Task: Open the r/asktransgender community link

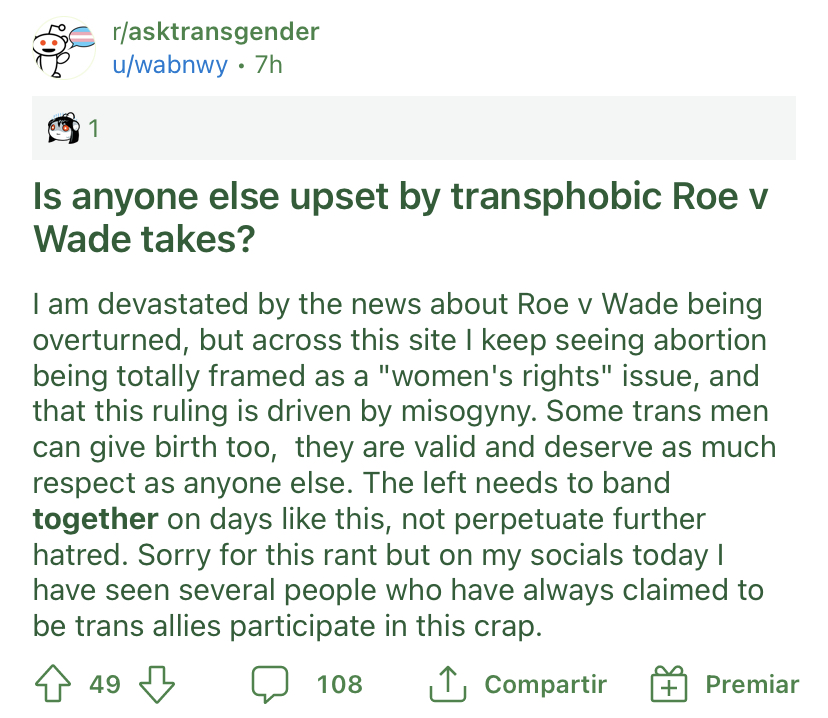Action: pos(215,32)
